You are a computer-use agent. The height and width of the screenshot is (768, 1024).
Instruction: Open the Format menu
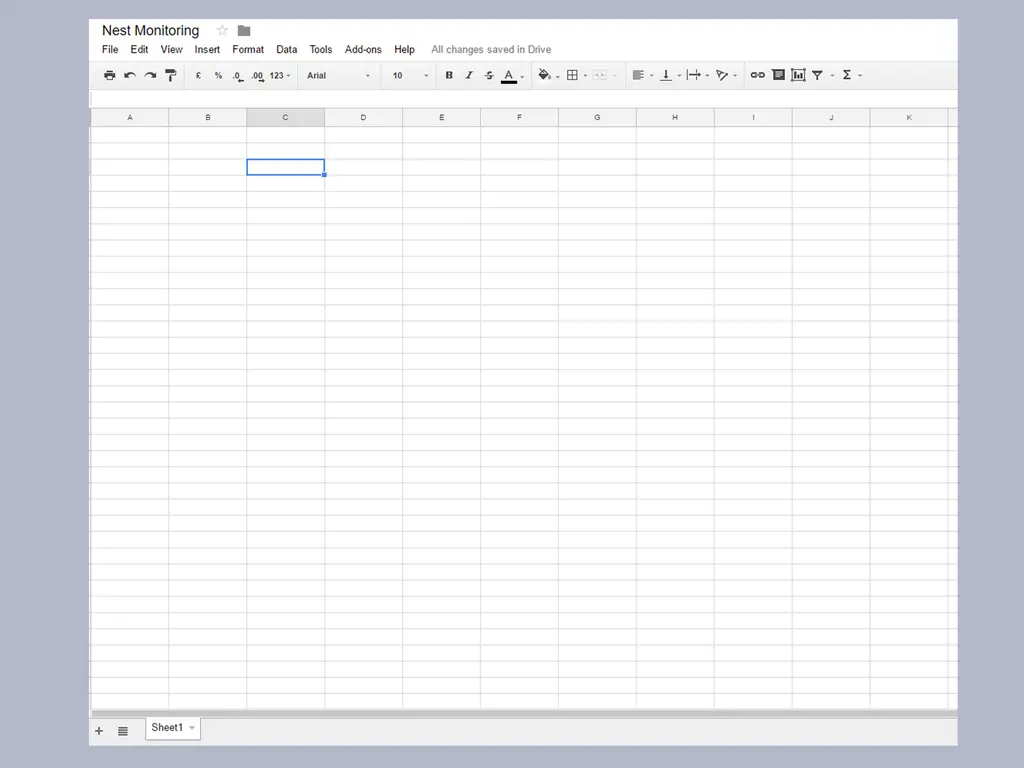coord(248,49)
